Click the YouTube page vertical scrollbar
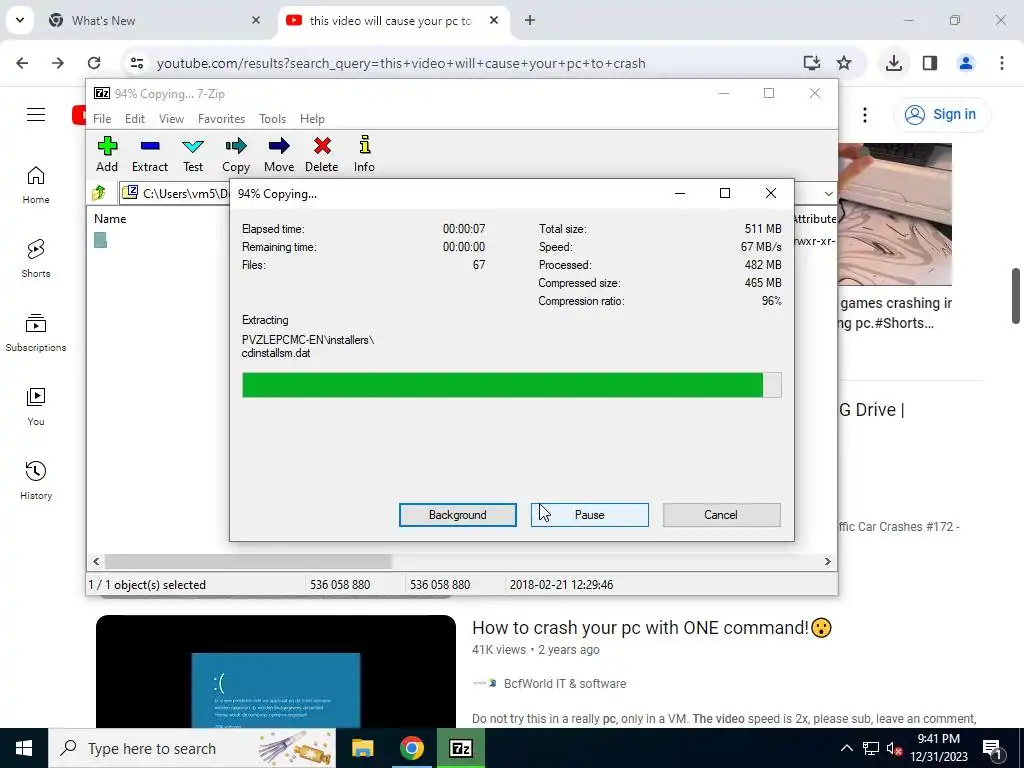The width and height of the screenshot is (1024, 768). click(1016, 296)
